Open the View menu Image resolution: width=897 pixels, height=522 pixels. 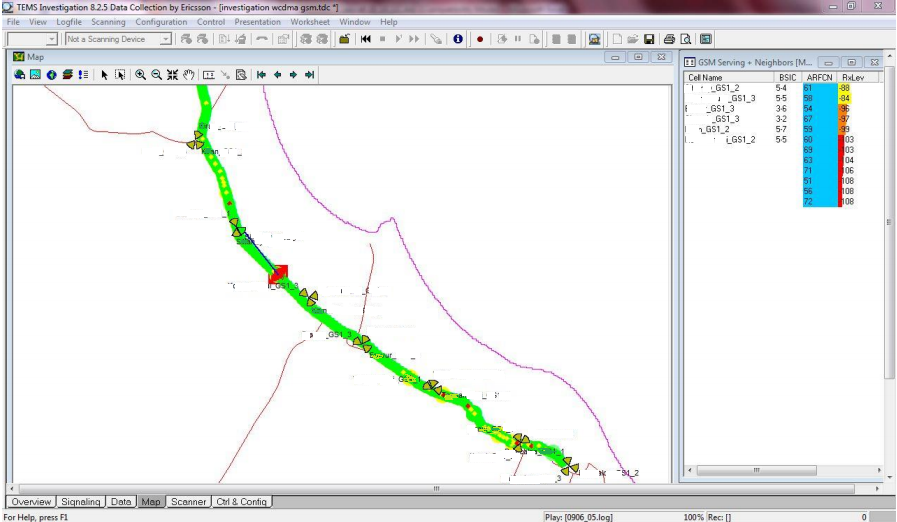tap(38, 22)
